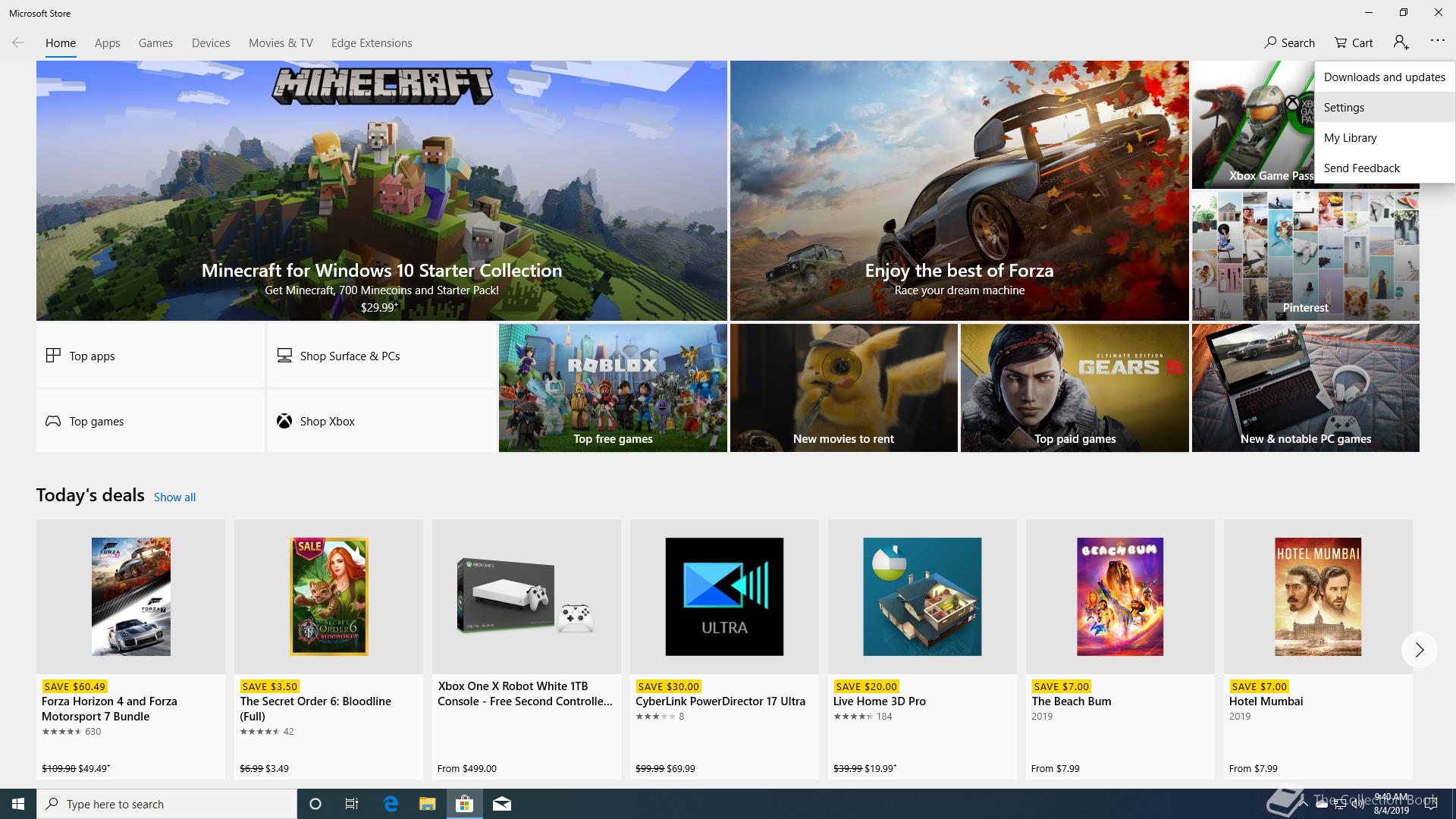The width and height of the screenshot is (1456, 819).
Task: Open the Devices tab
Action: pyautogui.click(x=211, y=43)
